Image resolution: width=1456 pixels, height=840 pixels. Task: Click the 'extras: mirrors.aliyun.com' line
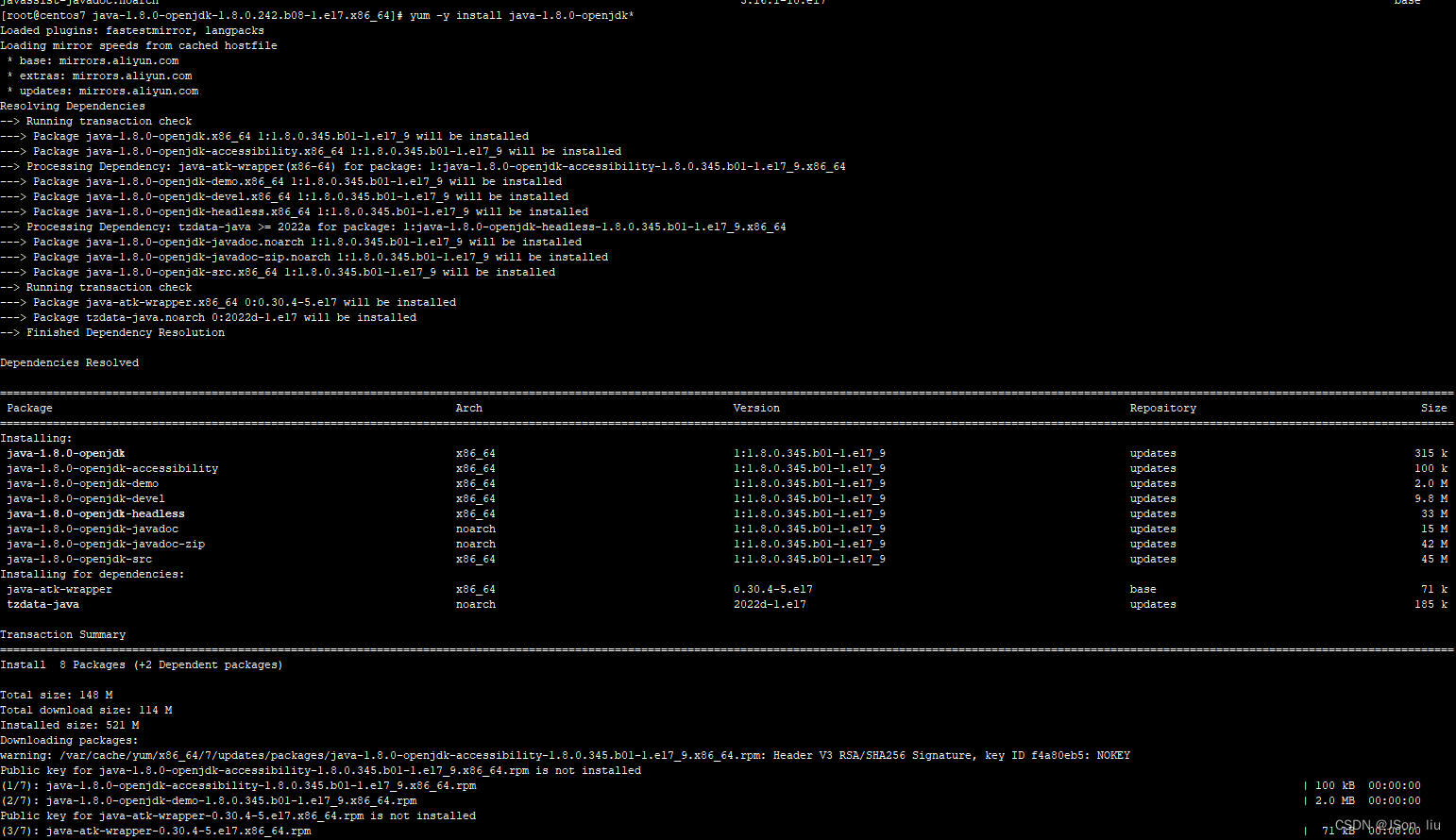coord(99,76)
